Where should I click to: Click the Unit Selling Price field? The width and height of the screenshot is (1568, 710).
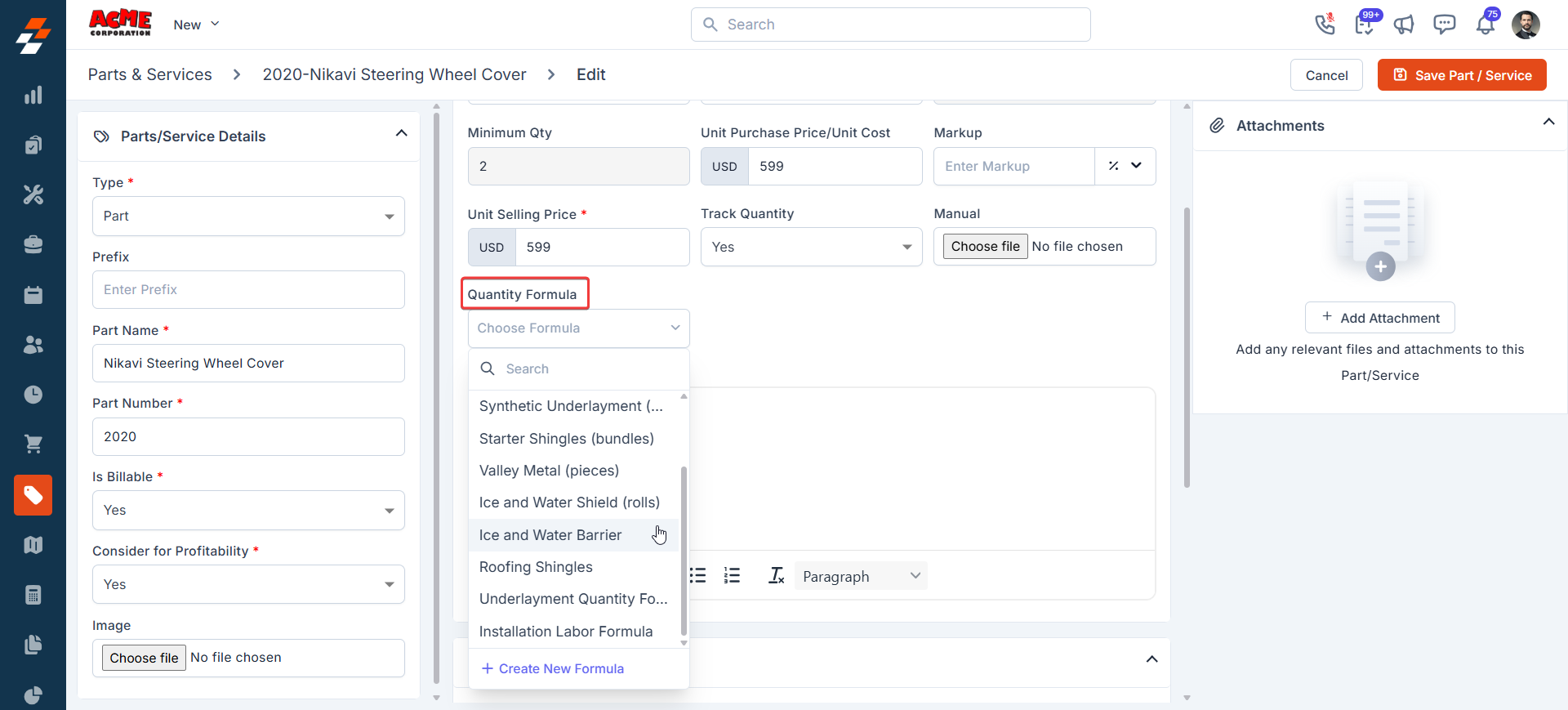pyautogui.click(x=602, y=247)
